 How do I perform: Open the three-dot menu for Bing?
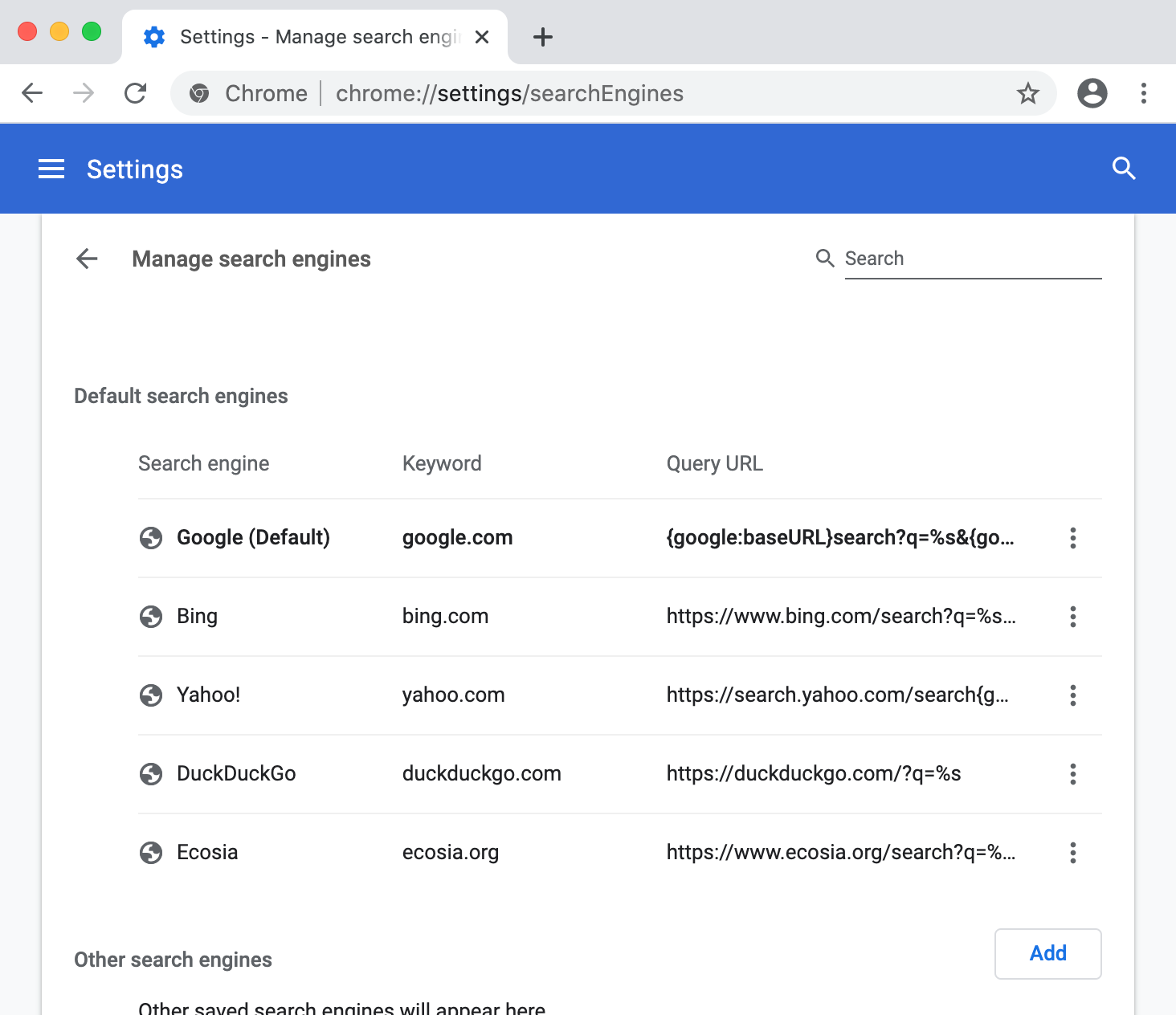pyautogui.click(x=1072, y=617)
